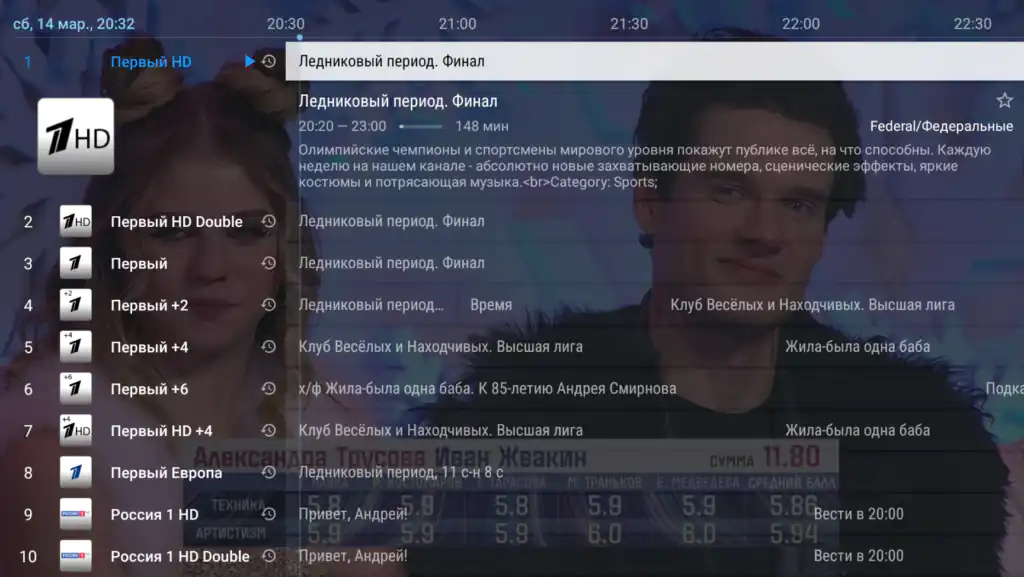Open Ледниковый период. Финал on Первый HD Double
The width and height of the screenshot is (1024, 577).
coord(391,221)
